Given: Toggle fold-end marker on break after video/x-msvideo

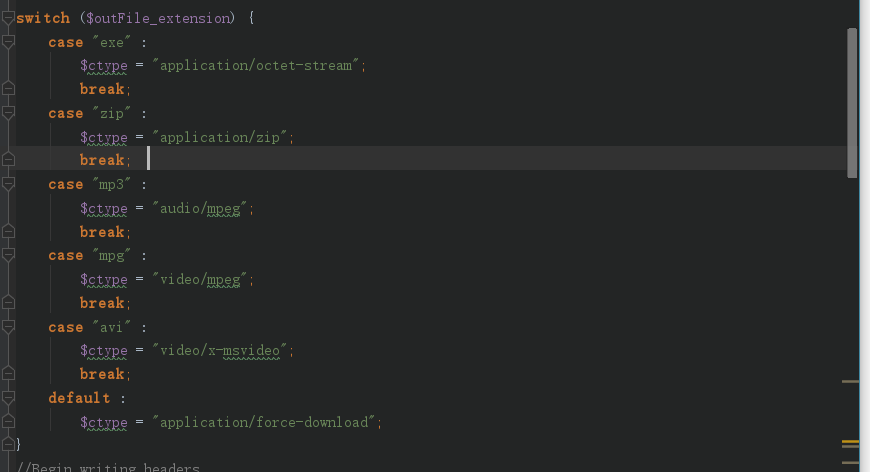Looking at the screenshot, I should (8, 374).
